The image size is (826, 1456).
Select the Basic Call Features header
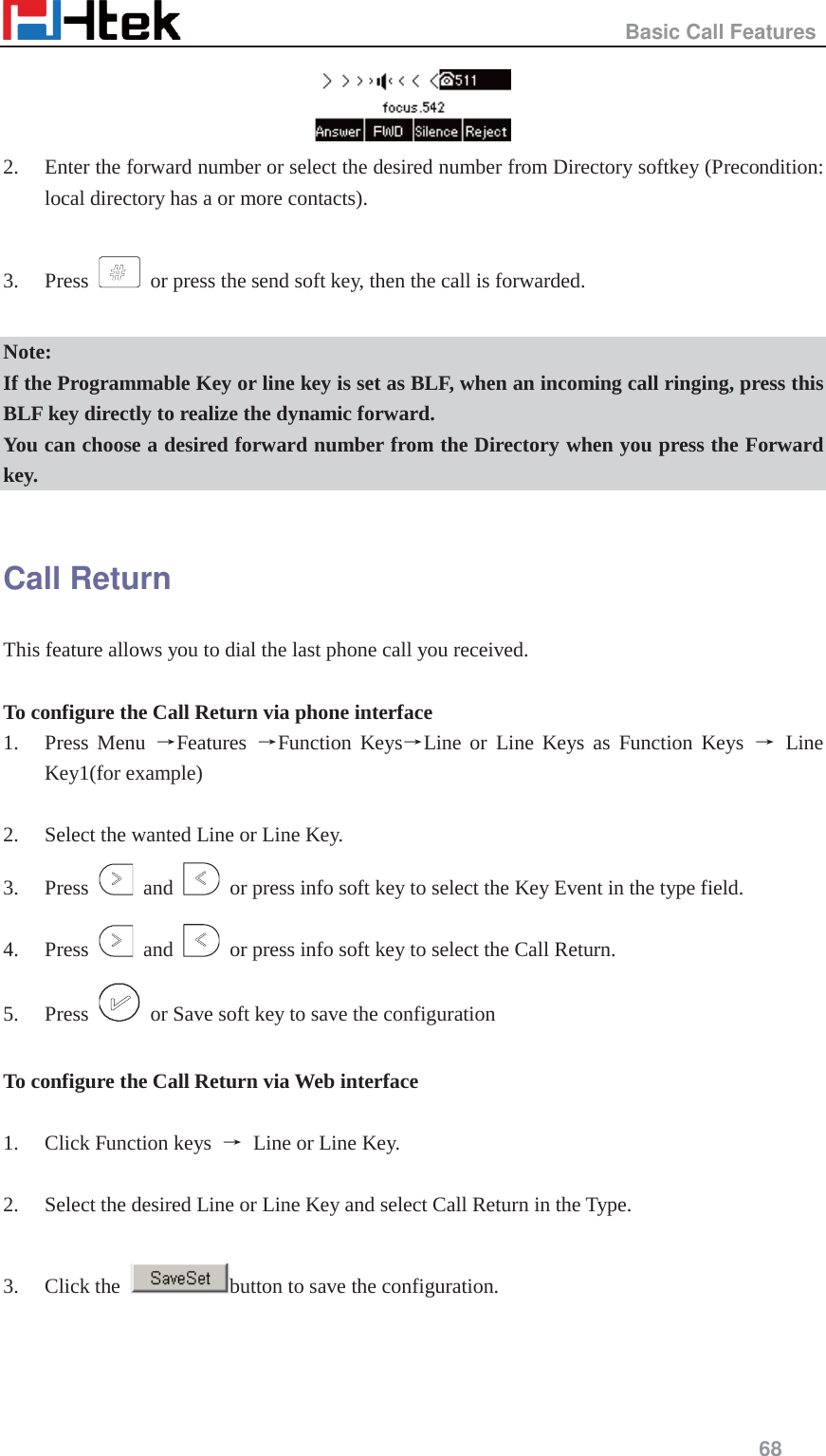720,31
